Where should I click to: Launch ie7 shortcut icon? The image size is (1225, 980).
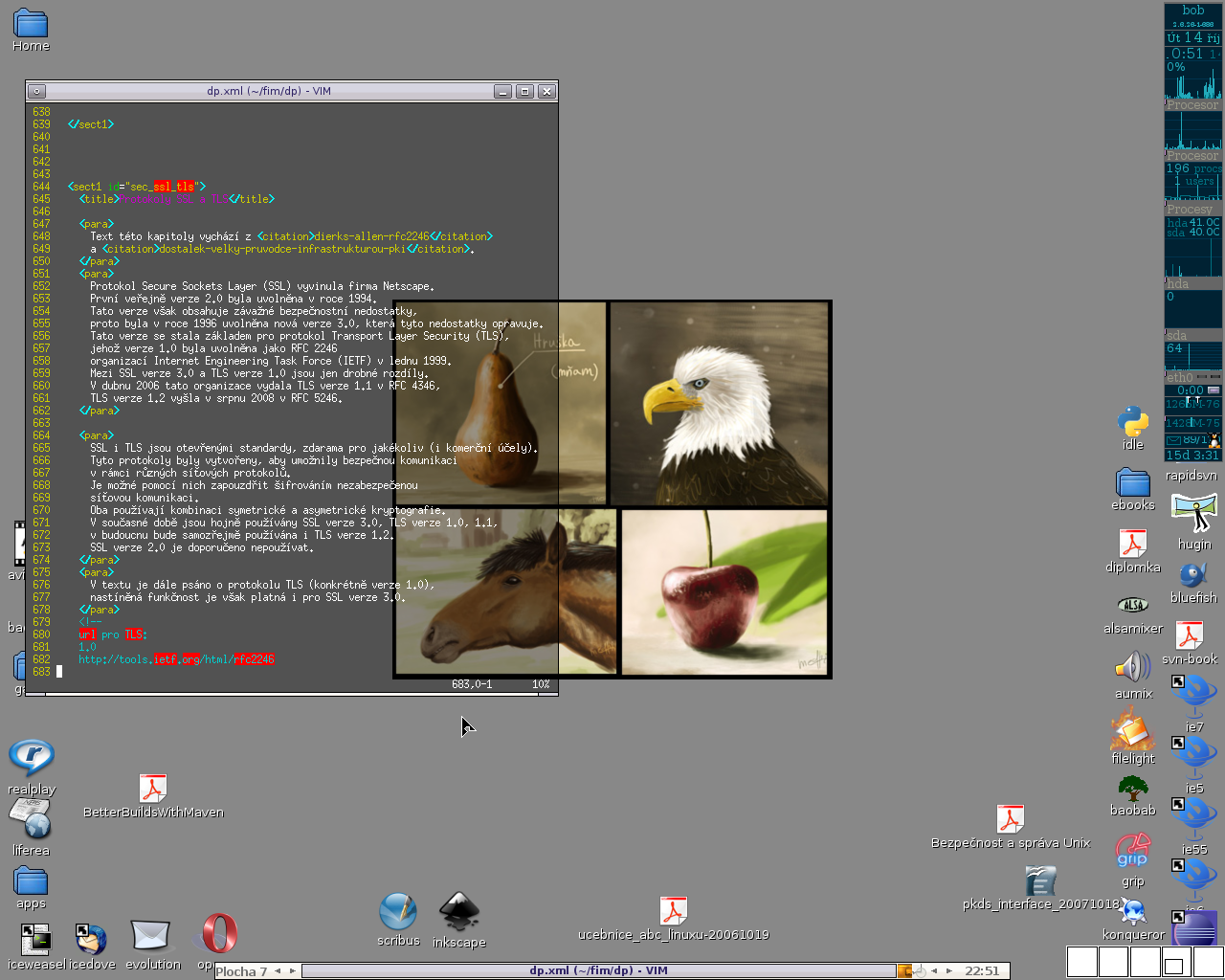coord(1194,696)
